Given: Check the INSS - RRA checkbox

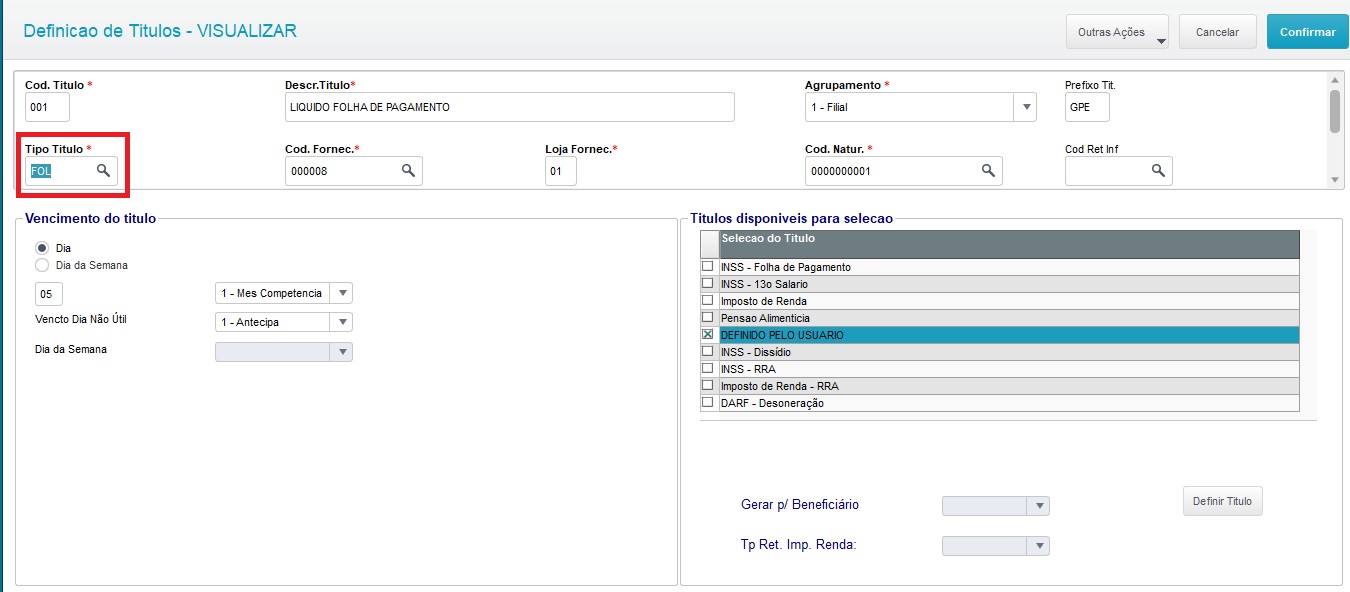Looking at the screenshot, I should (x=708, y=369).
